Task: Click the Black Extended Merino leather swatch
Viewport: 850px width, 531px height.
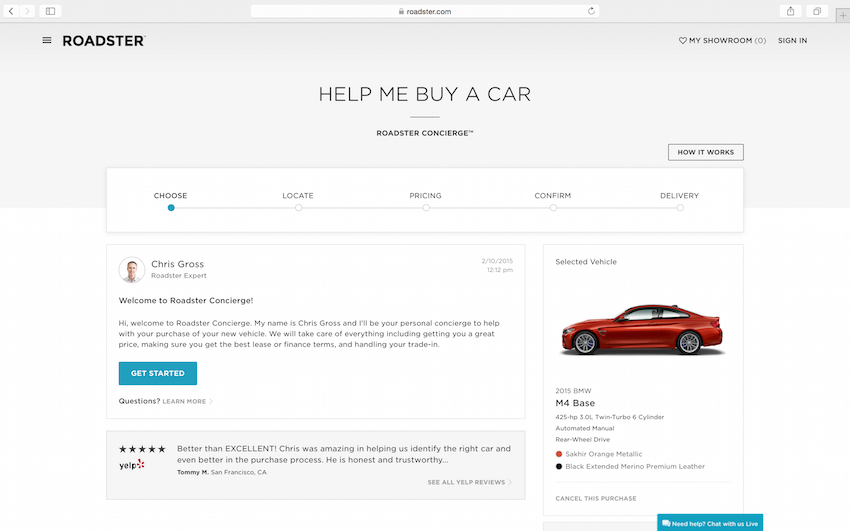Action: pyautogui.click(x=559, y=467)
